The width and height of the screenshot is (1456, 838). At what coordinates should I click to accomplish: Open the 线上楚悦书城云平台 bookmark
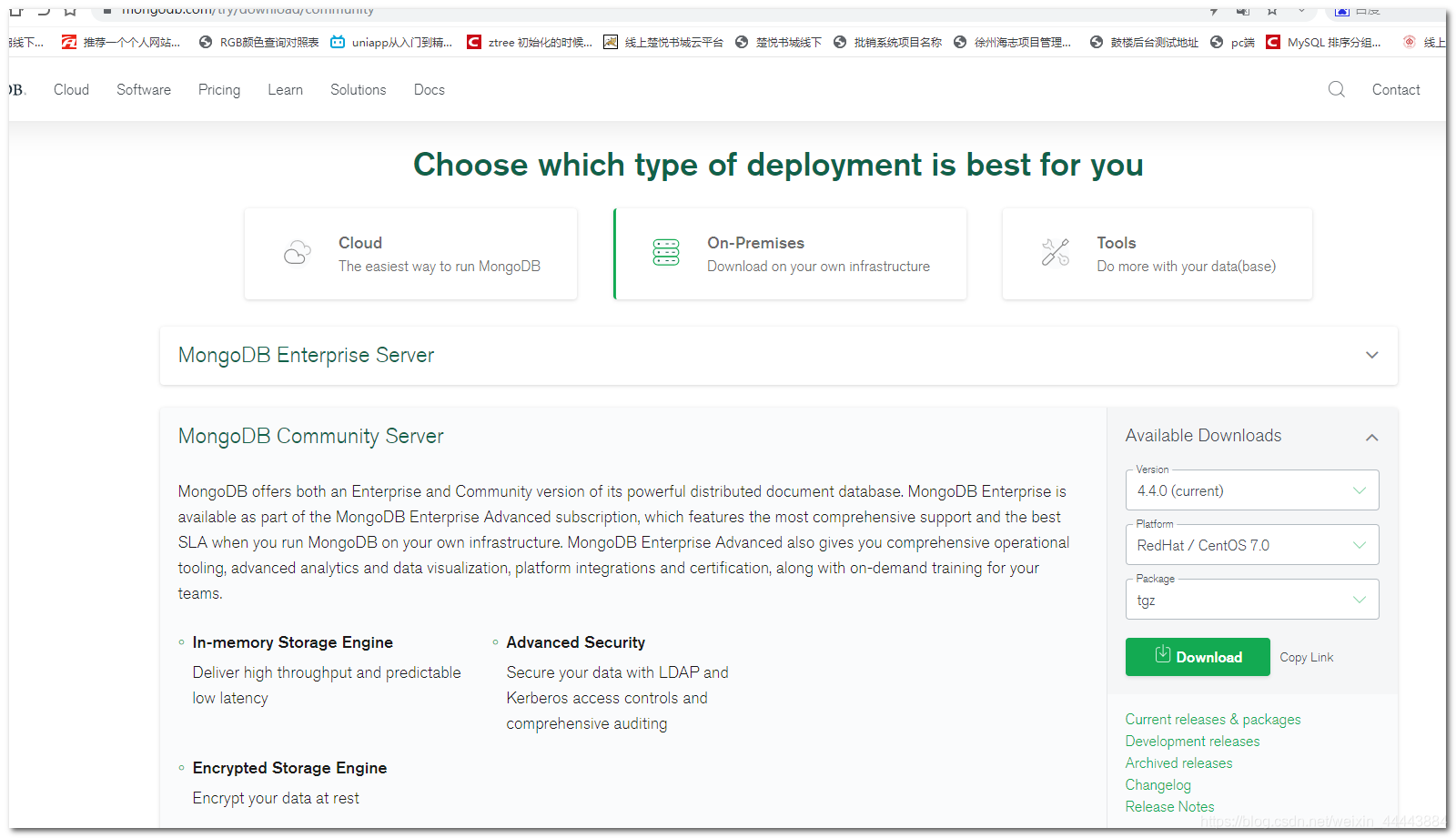click(x=663, y=42)
